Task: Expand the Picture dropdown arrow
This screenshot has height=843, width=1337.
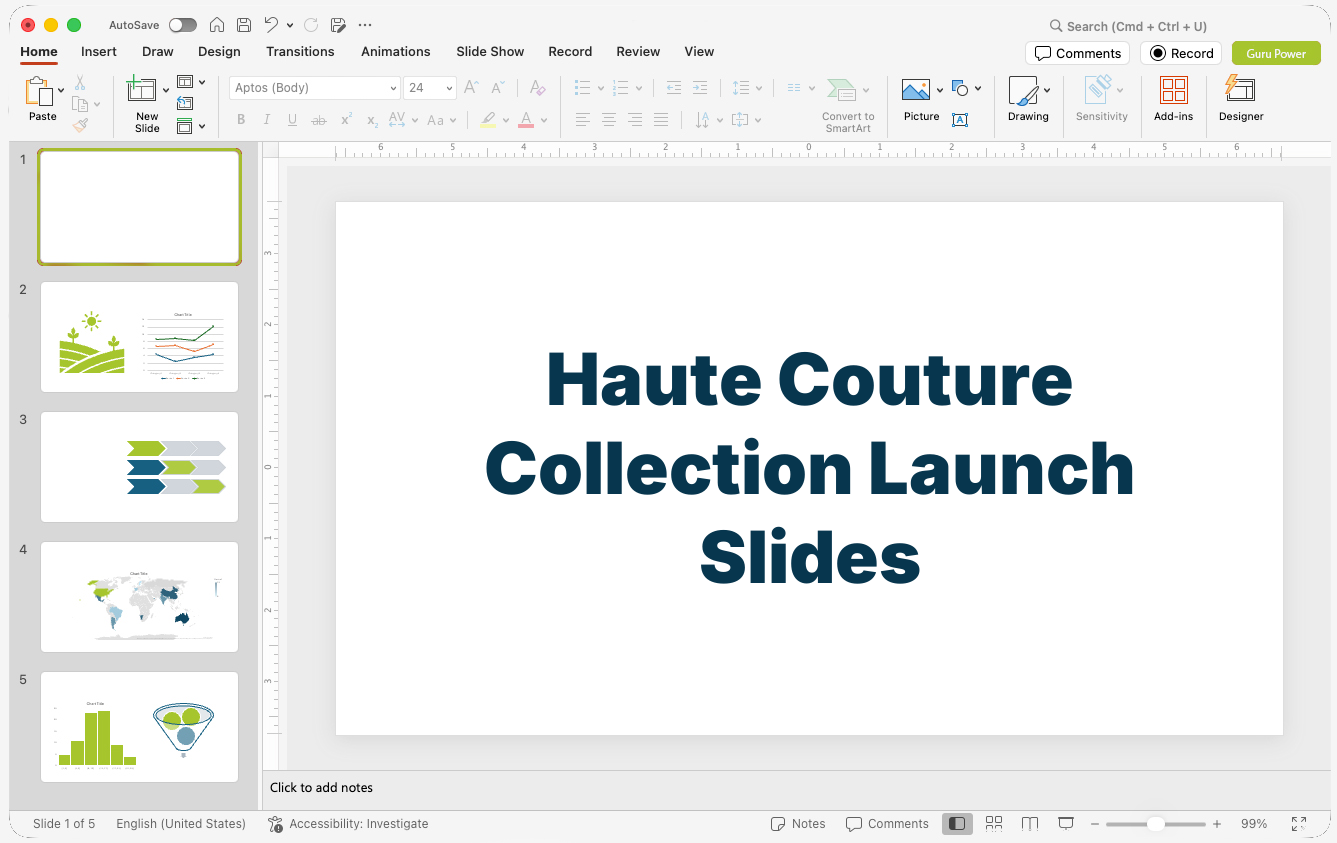Action: [x=940, y=90]
